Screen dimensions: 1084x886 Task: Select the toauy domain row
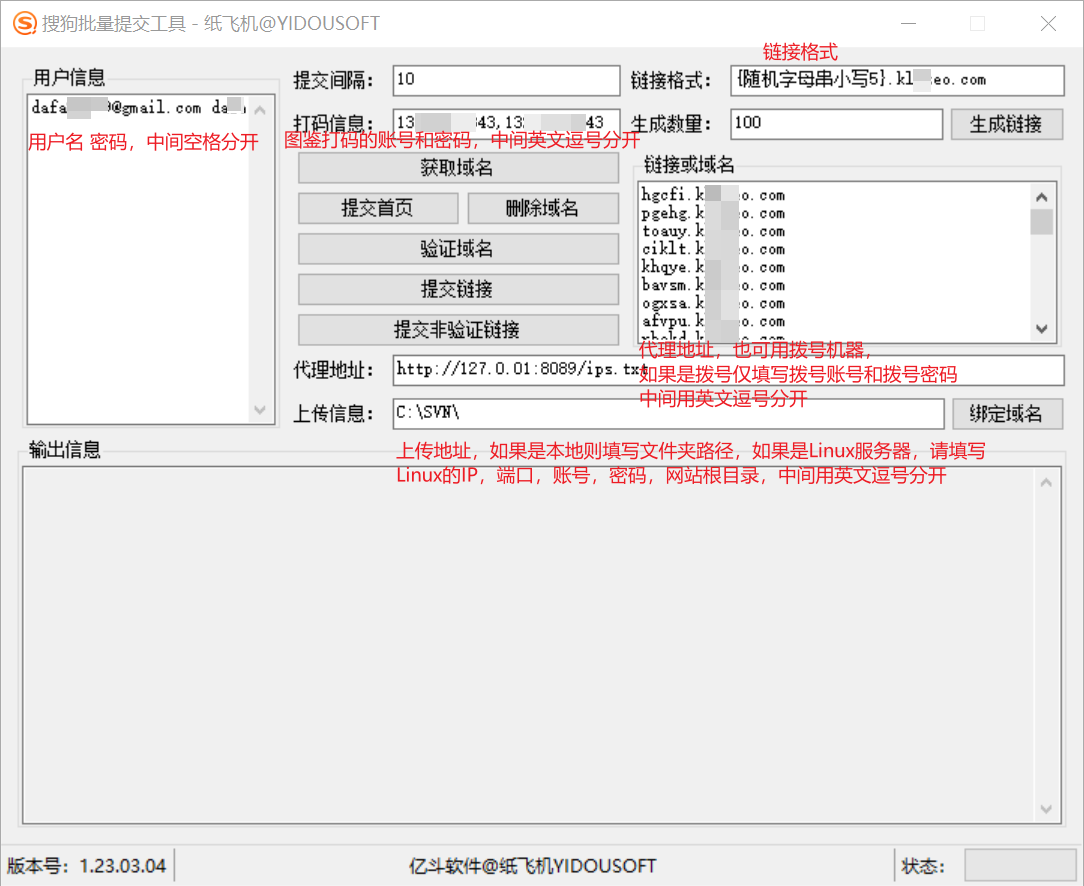click(713, 232)
